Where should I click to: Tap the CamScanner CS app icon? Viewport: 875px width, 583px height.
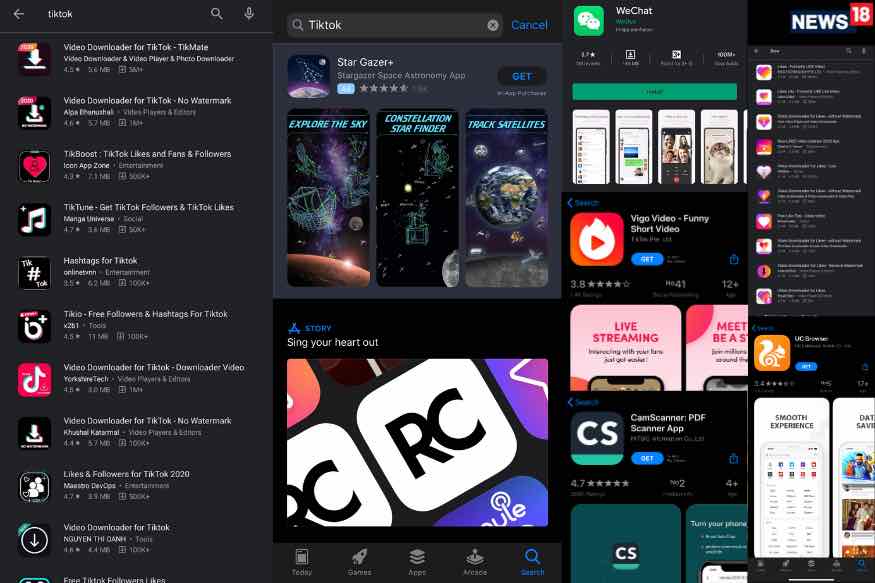pyautogui.click(x=597, y=439)
